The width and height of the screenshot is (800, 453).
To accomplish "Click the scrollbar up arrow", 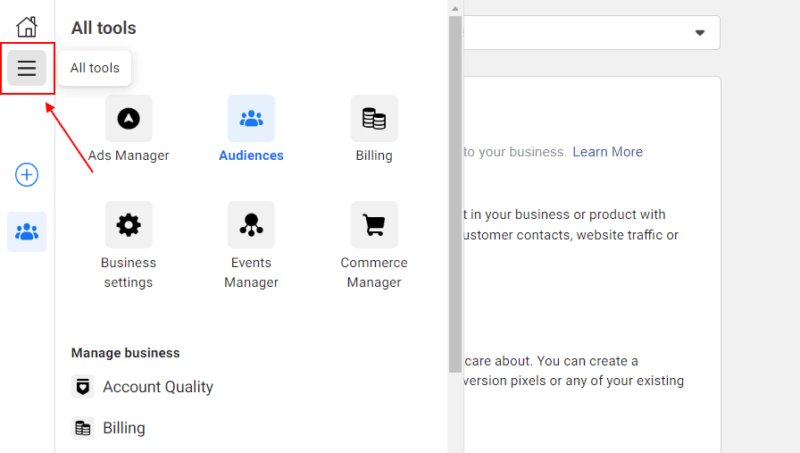I will pyautogui.click(x=455, y=8).
